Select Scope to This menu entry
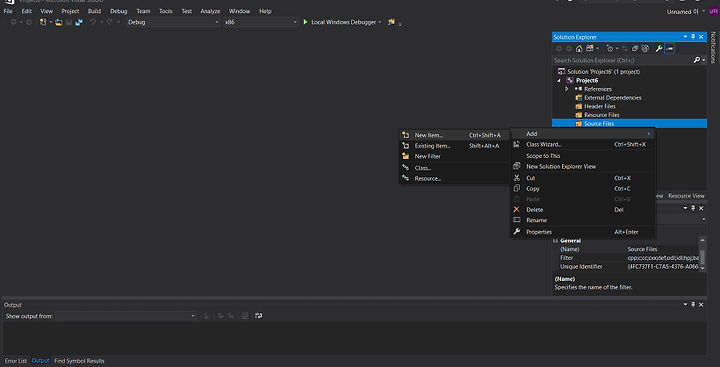 [583, 156]
